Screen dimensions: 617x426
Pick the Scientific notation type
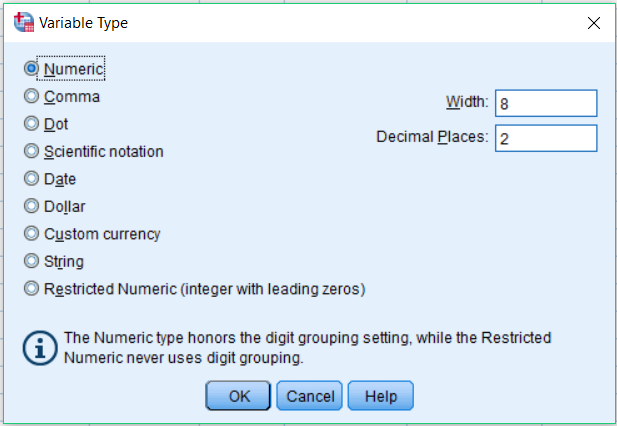pos(31,151)
